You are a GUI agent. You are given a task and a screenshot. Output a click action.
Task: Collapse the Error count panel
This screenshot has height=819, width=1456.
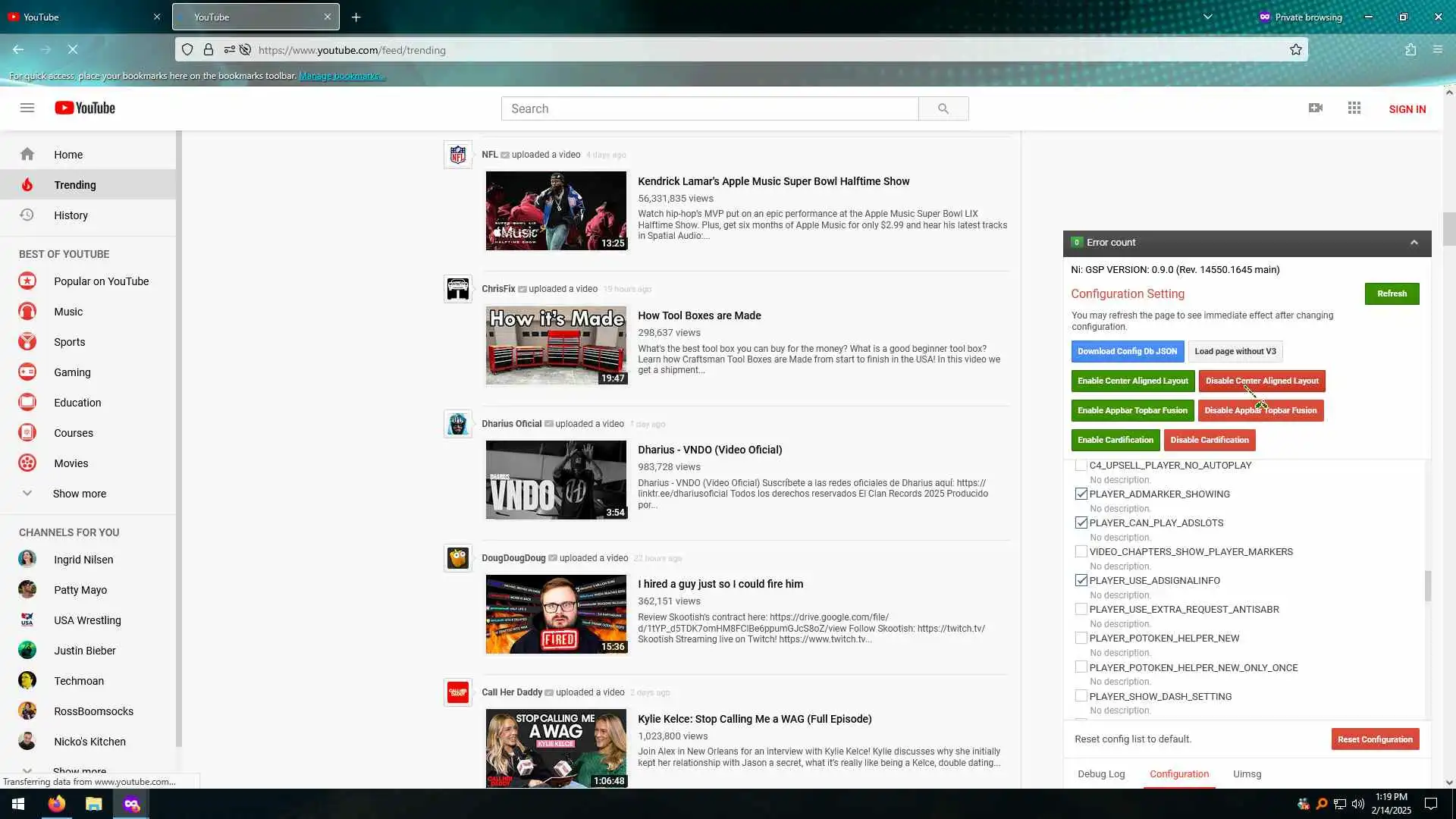(x=1414, y=243)
